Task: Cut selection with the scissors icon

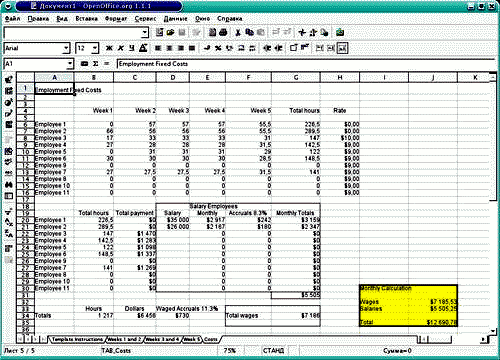Action: pos(238,32)
